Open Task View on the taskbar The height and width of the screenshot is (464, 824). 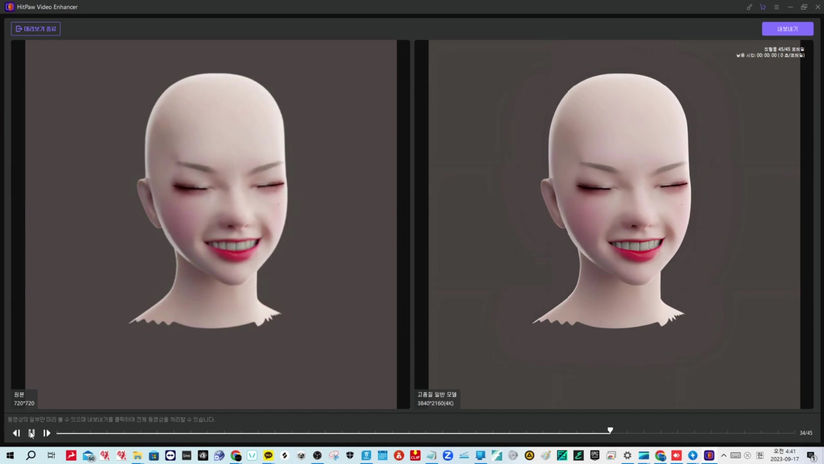coord(51,455)
